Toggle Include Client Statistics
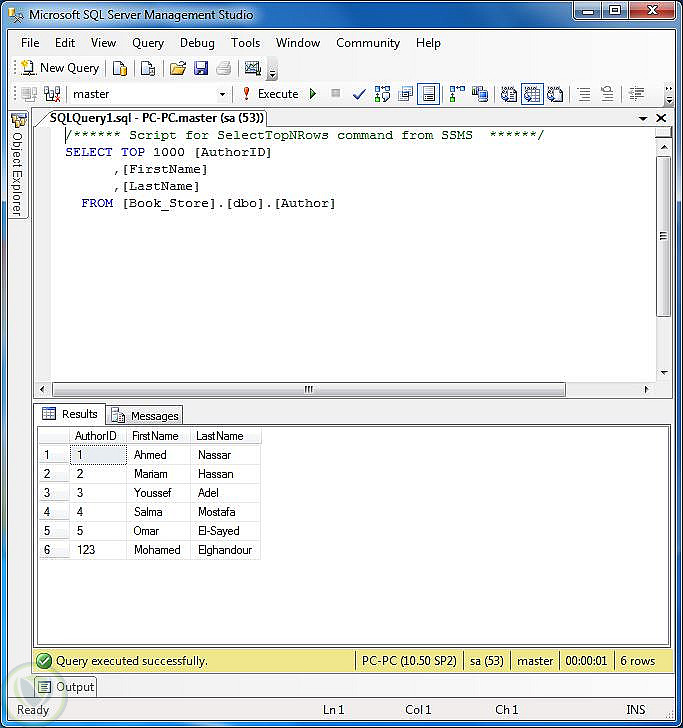This screenshot has width=683, height=728. (x=480, y=94)
